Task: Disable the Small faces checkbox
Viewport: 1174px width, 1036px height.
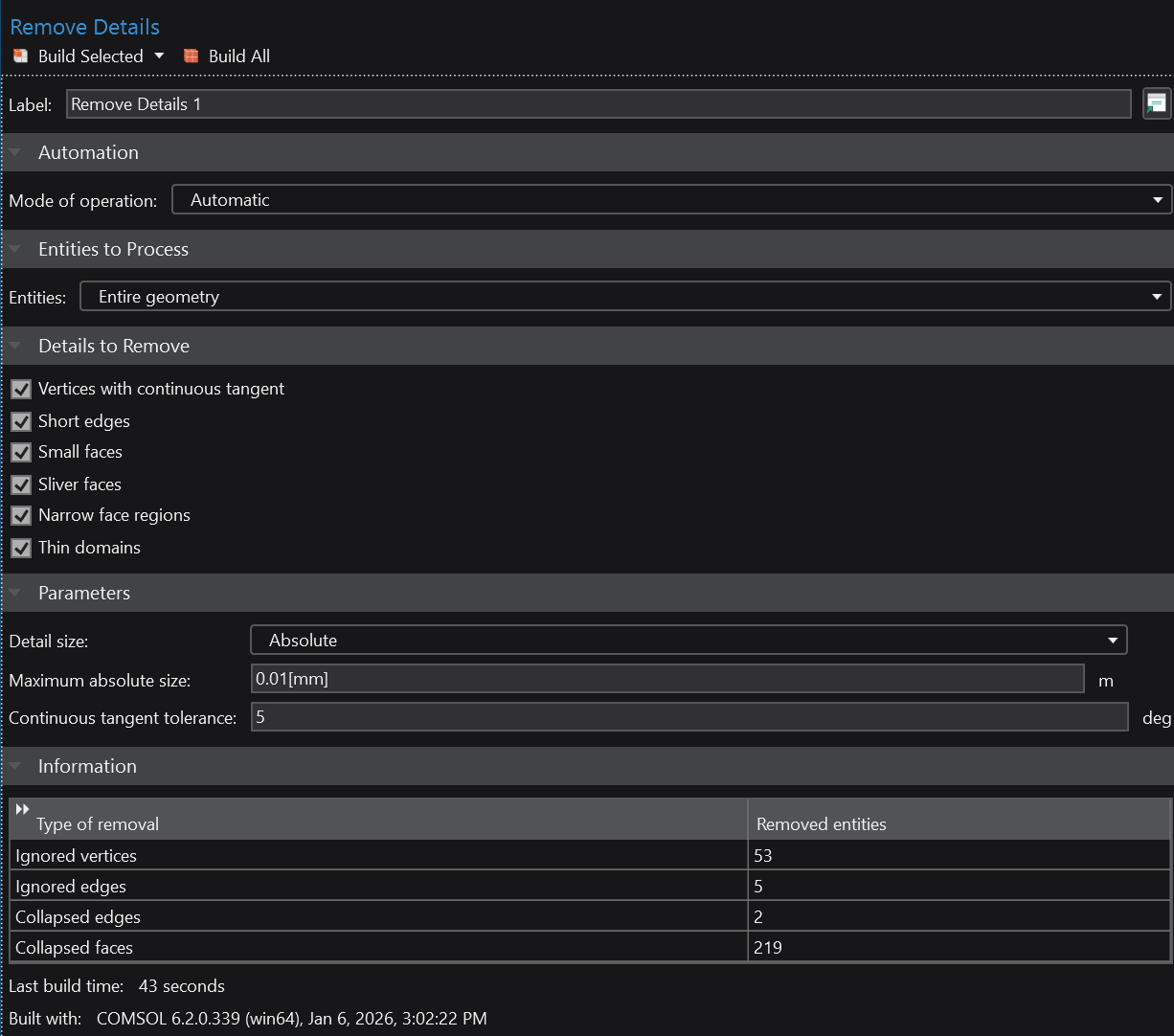Action: coord(21,453)
